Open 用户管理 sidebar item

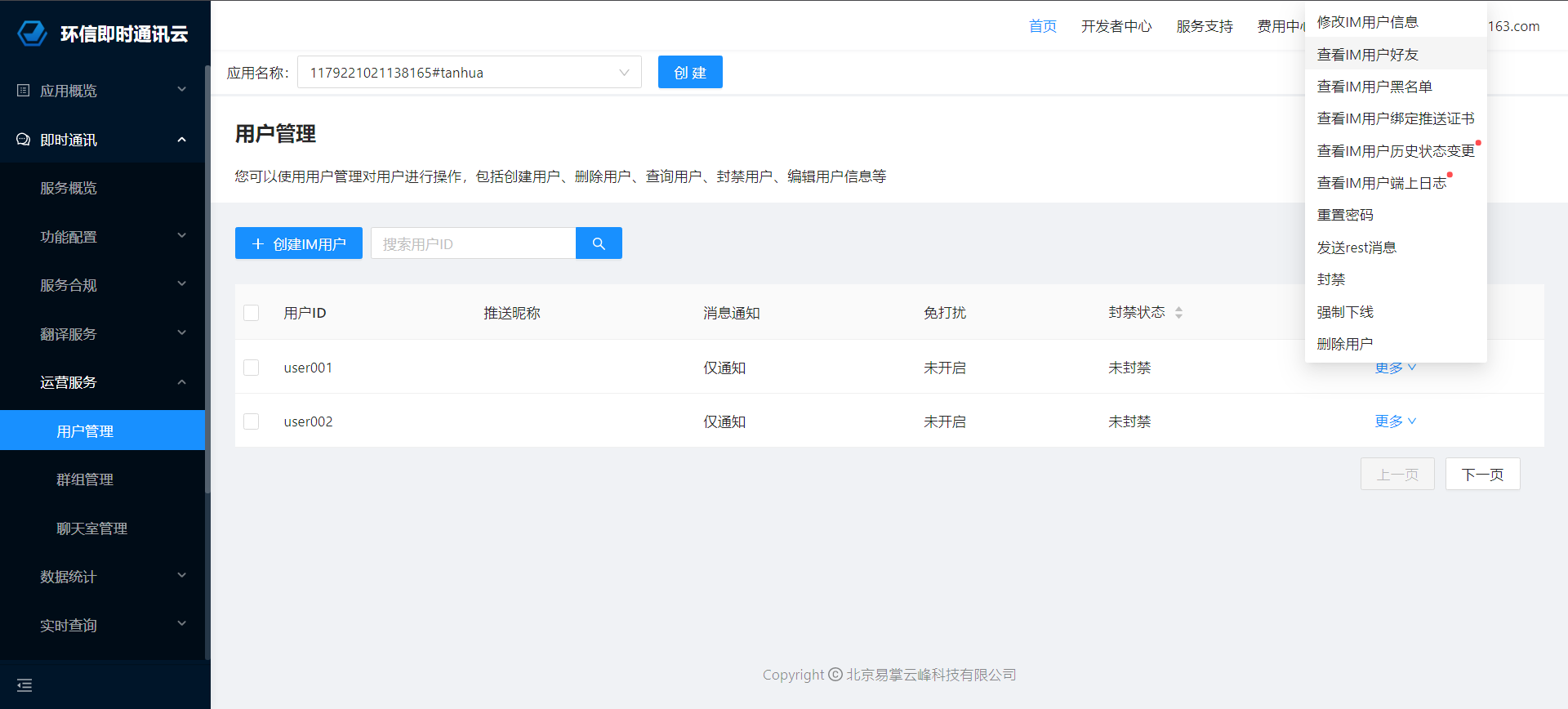tap(102, 430)
